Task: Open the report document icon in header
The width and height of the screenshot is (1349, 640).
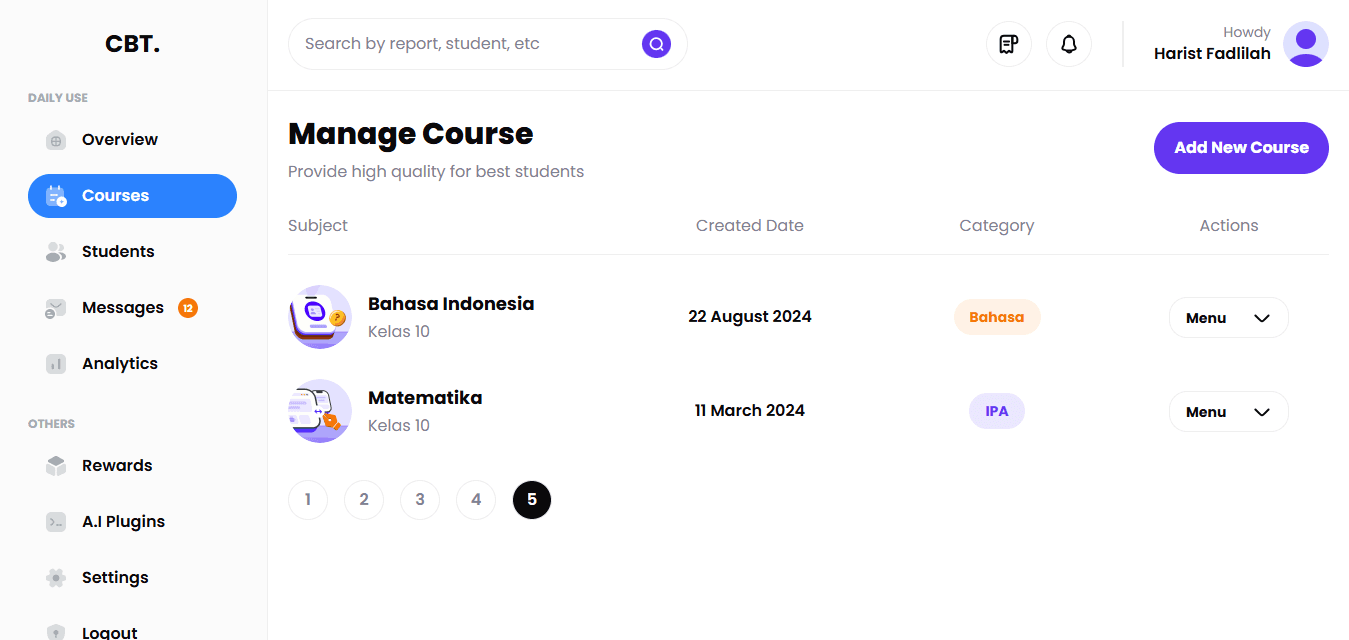Action: click(x=1008, y=44)
